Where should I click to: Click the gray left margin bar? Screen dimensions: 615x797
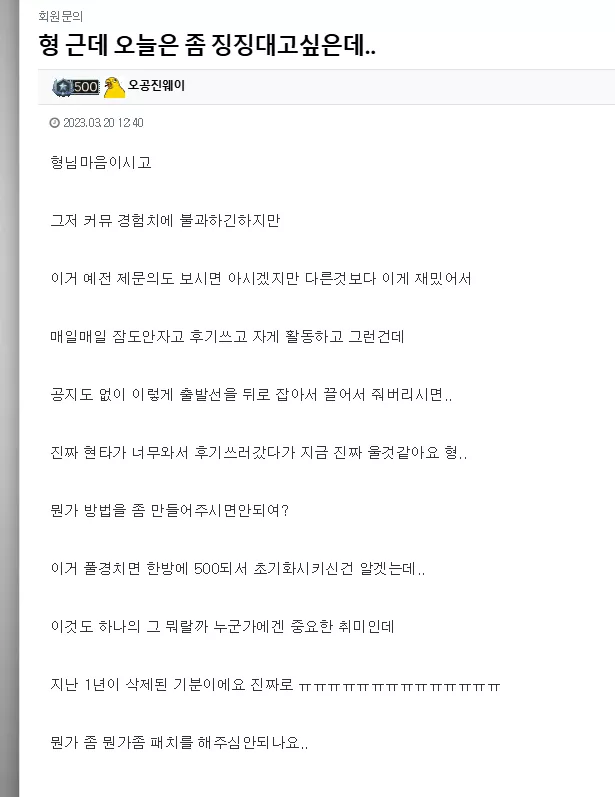[10, 398]
